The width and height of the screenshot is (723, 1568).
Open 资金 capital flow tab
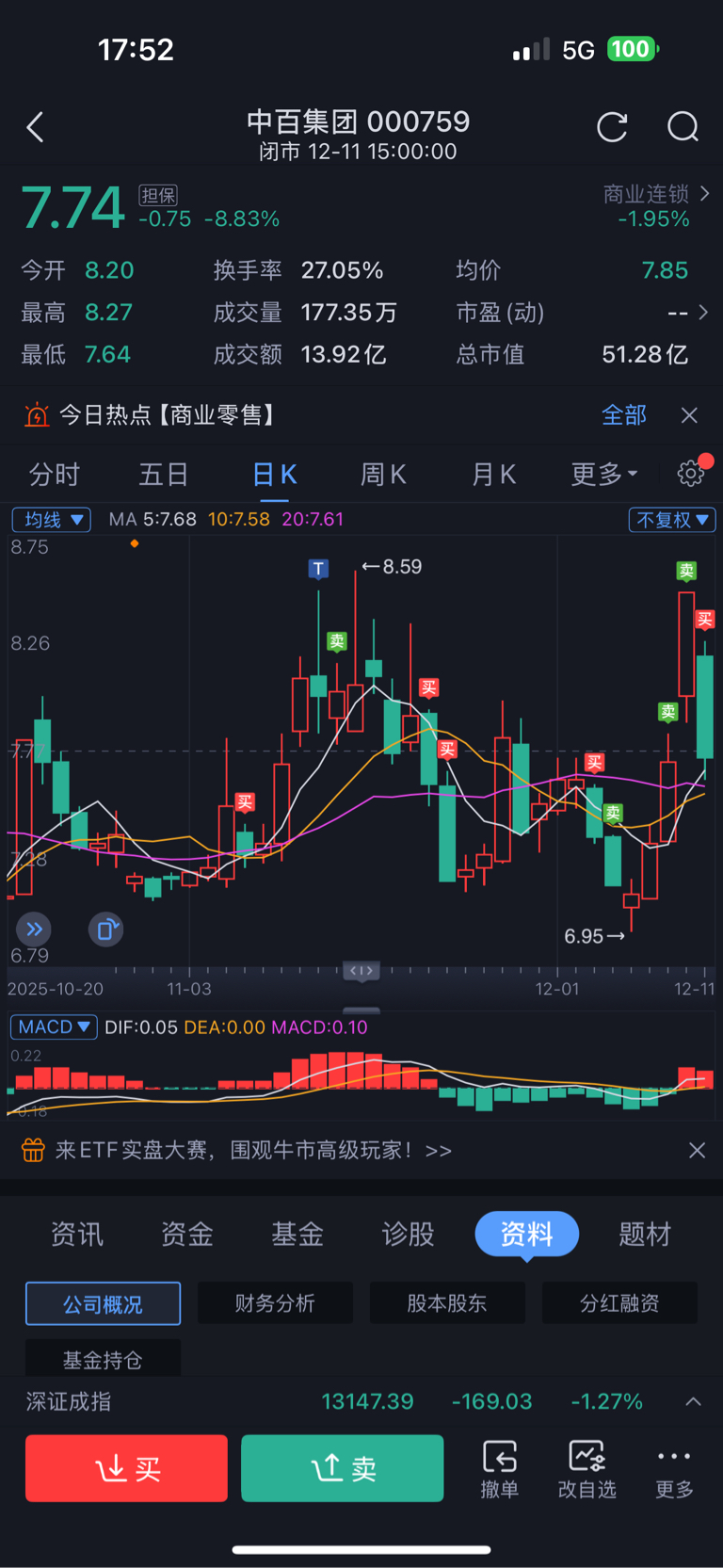click(187, 1234)
